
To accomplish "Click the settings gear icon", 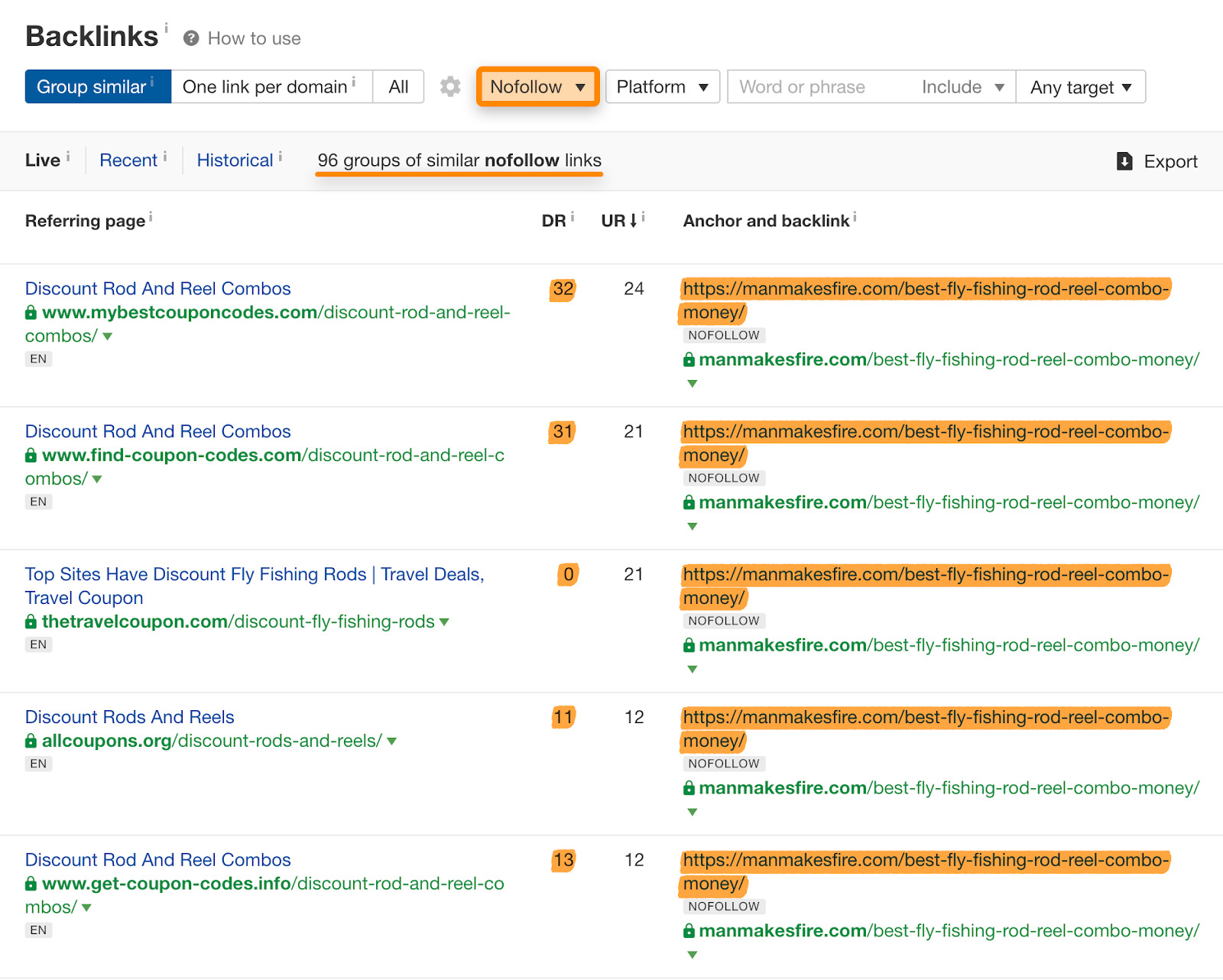I will point(450,86).
